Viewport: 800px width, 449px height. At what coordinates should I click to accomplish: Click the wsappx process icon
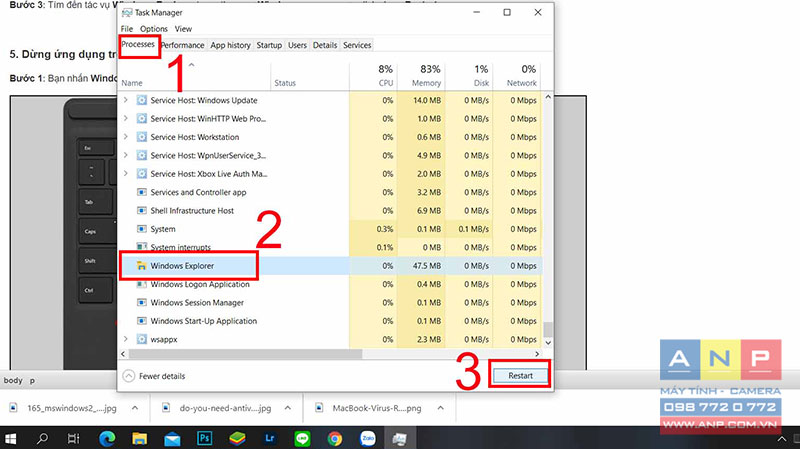pos(142,339)
